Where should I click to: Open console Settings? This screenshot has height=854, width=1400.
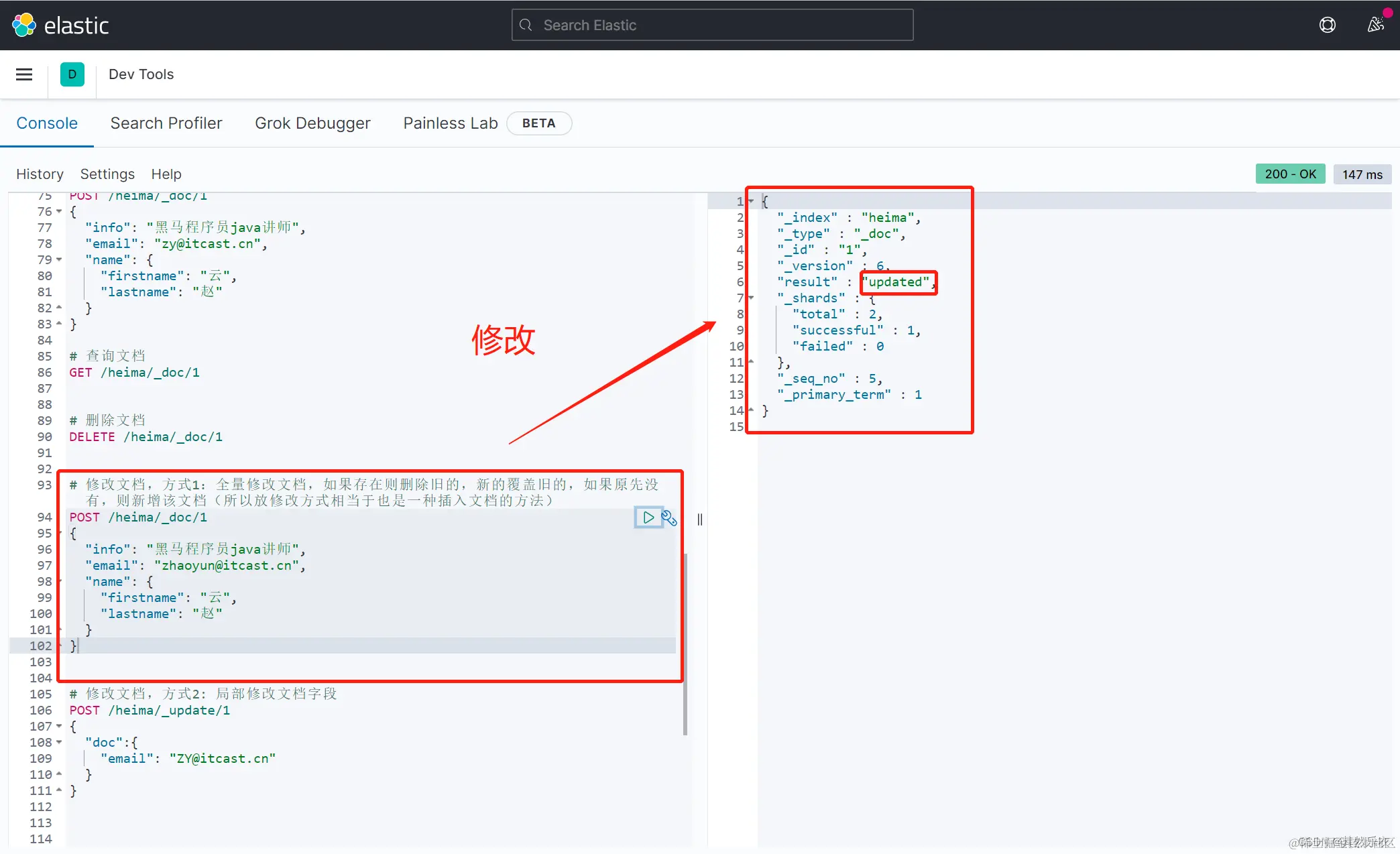click(x=107, y=174)
